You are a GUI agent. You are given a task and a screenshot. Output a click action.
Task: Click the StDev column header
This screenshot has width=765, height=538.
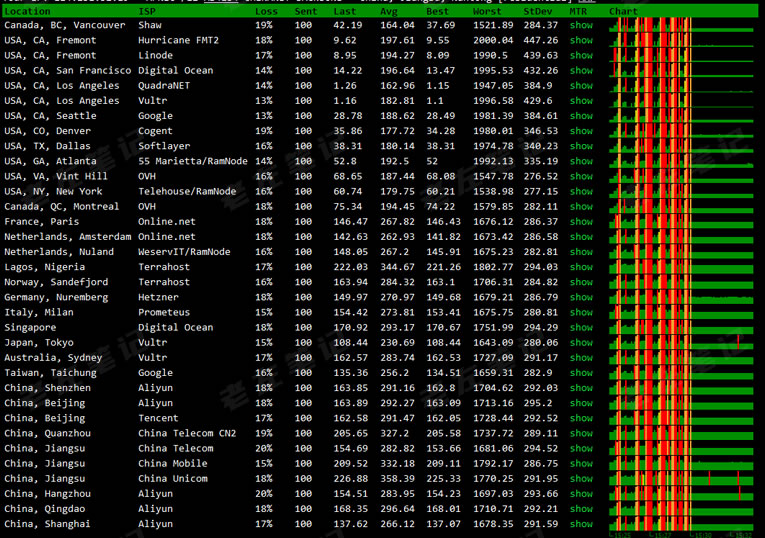(x=538, y=11)
